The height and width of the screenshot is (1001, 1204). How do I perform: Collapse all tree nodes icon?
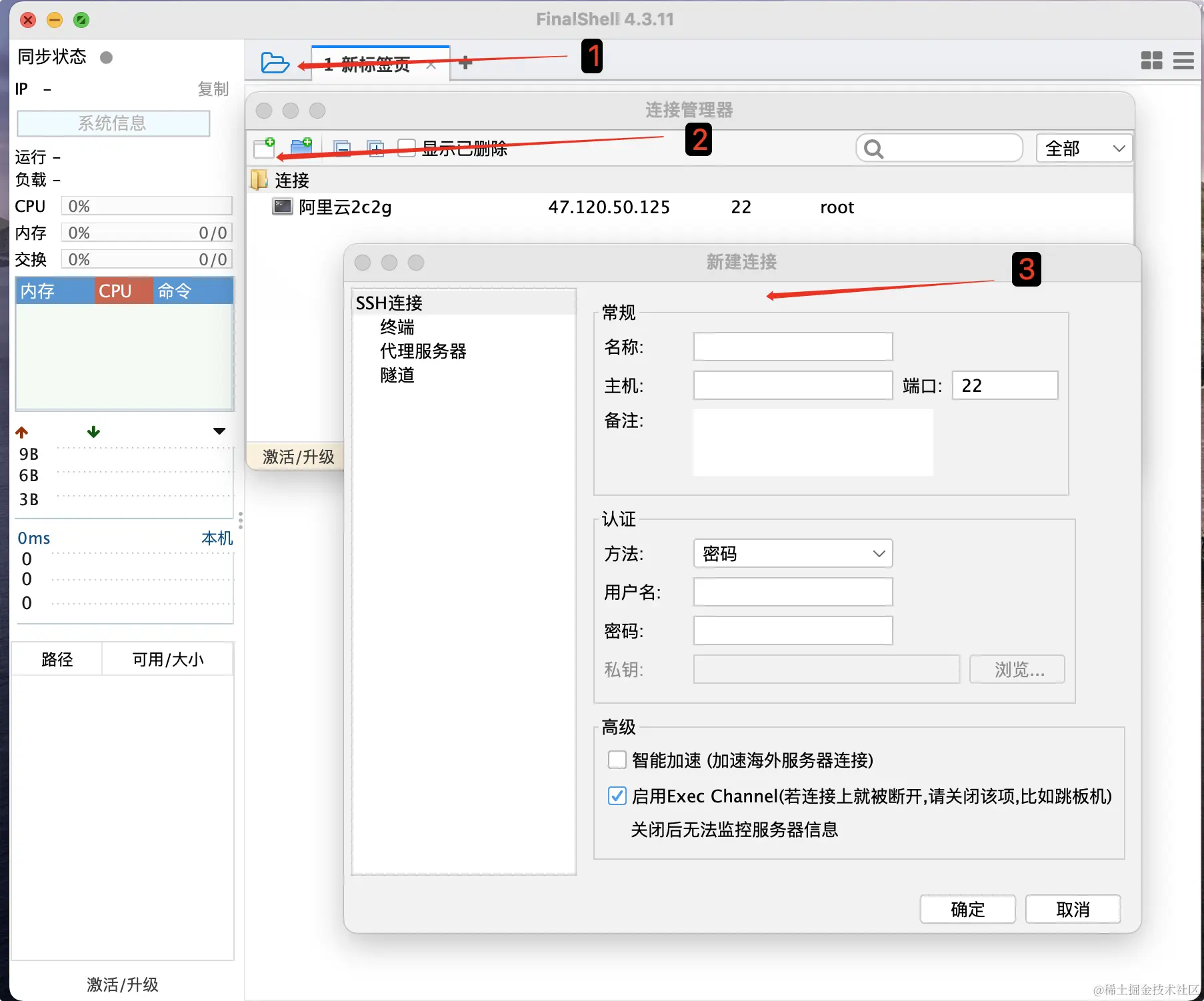(342, 148)
